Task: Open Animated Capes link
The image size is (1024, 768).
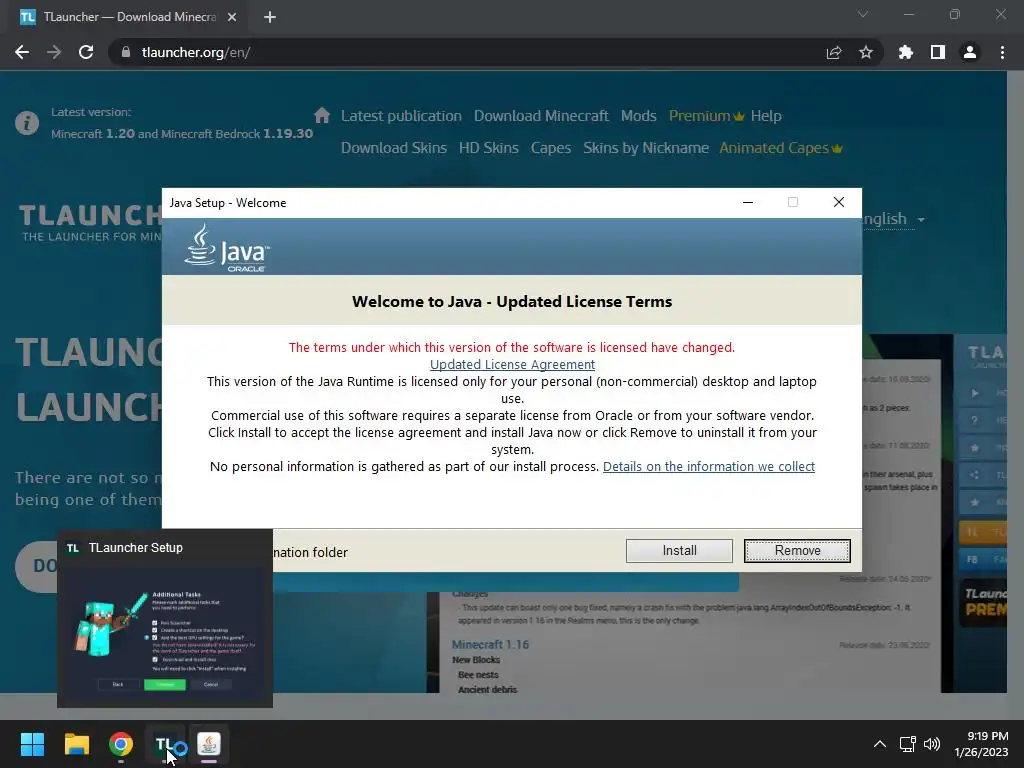Action: [781, 148]
